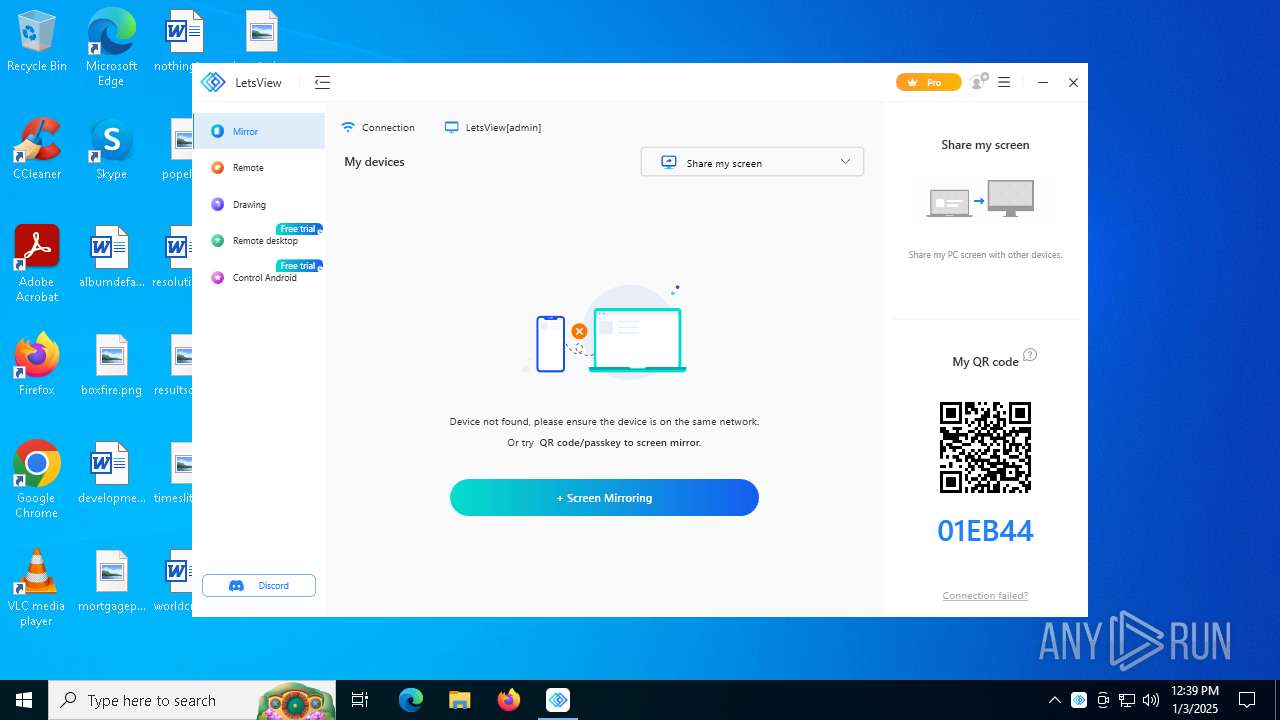Open Microsoft Edge desktop shortcut
Screen dimensions: 1280x720
tap(111, 47)
